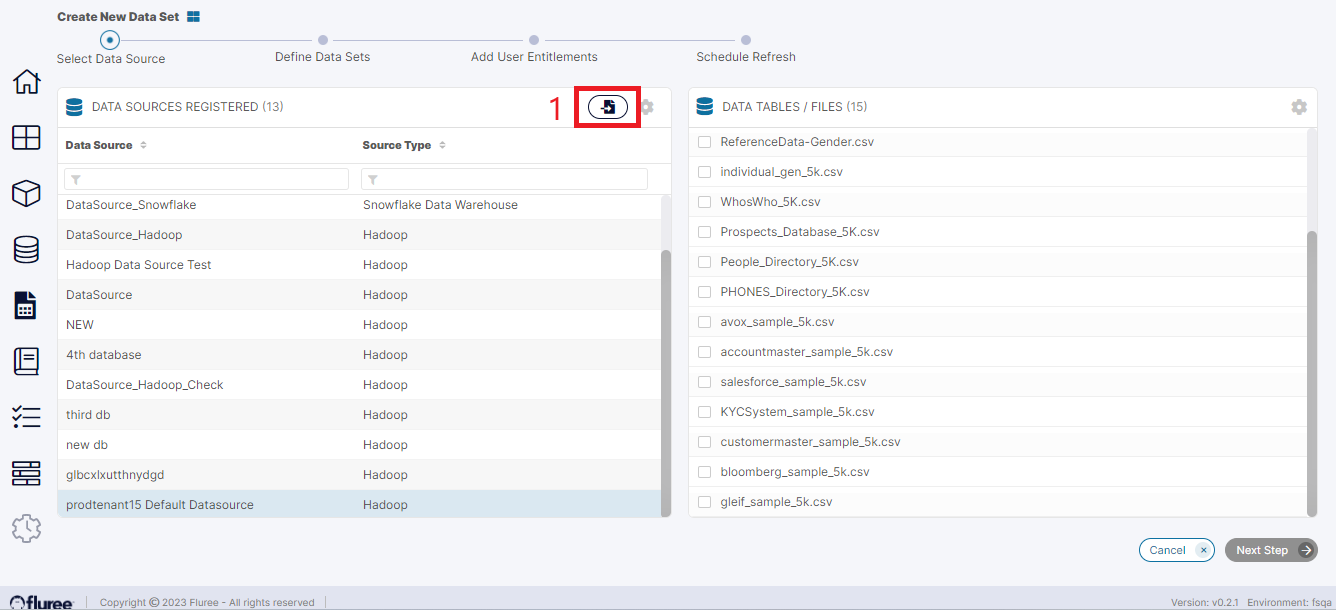This screenshot has width=1336, height=610.
Task: Go to Define Data Sets step
Action: coord(322,41)
